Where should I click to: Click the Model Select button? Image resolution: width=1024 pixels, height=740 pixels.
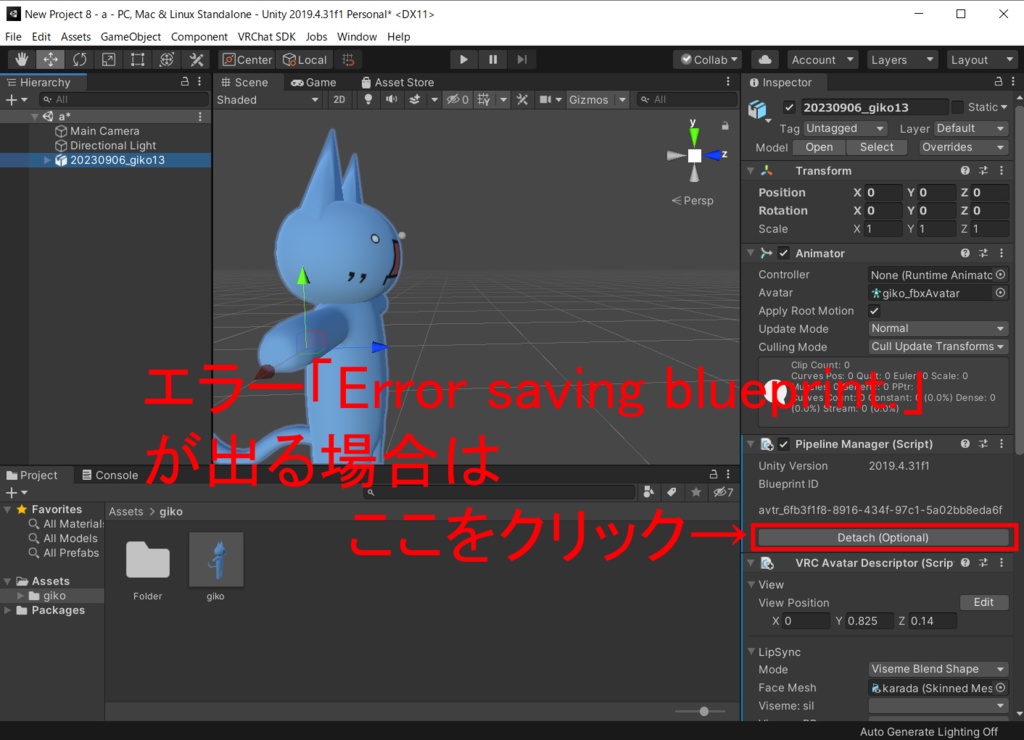pos(876,147)
